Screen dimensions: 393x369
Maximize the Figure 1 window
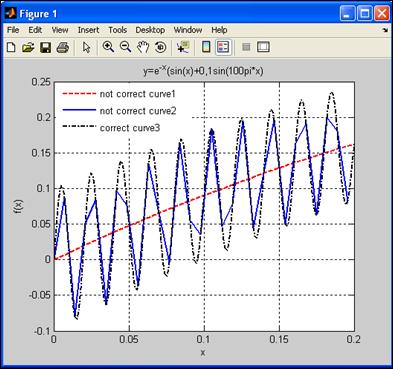[x=365, y=14]
